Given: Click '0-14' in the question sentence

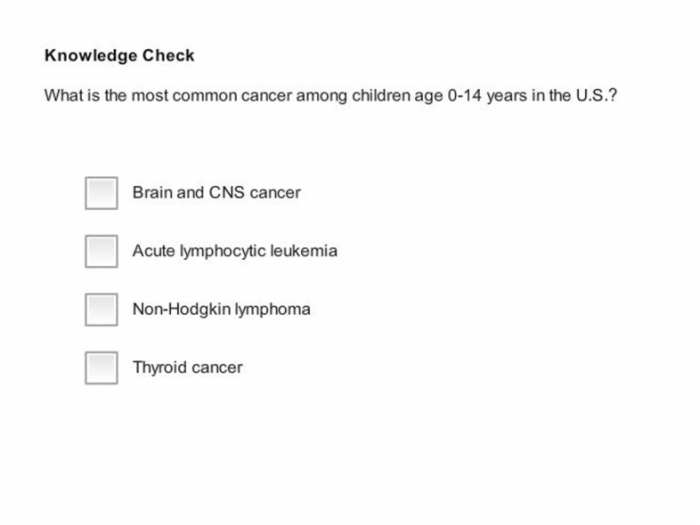Looking at the screenshot, I should pyautogui.click(x=464, y=96).
